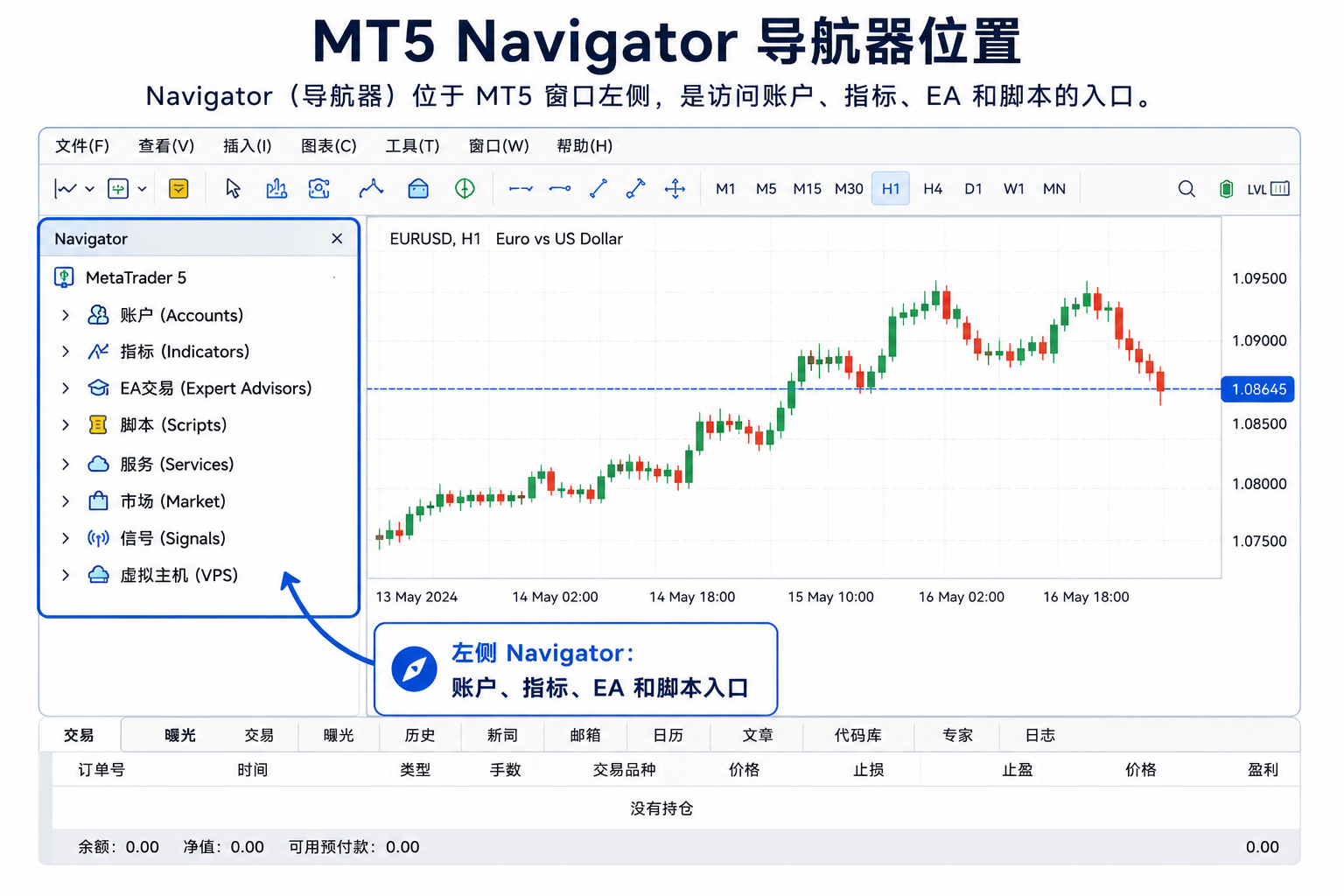Switch chart to M5 timeframe
The image size is (1344, 896).
pyautogui.click(x=766, y=188)
